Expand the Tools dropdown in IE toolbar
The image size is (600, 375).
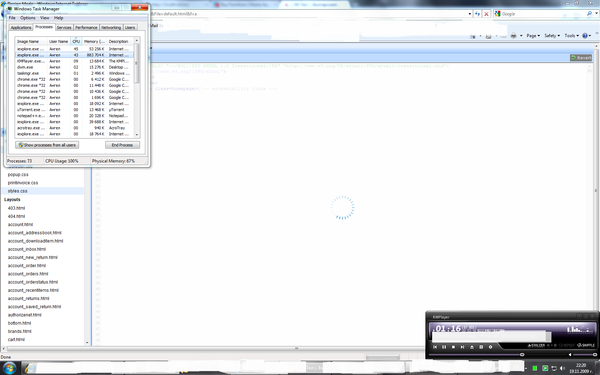coord(571,36)
